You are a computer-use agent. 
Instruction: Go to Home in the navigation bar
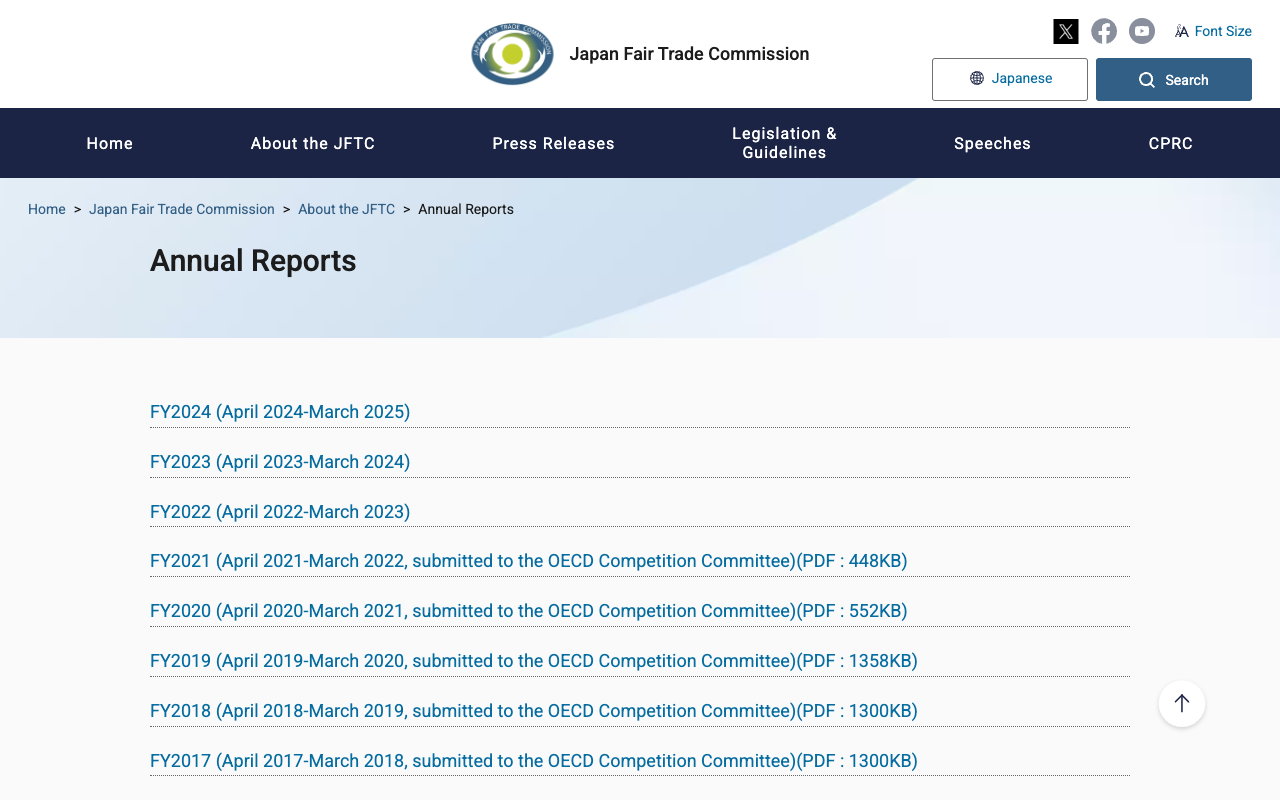pyautogui.click(x=110, y=143)
